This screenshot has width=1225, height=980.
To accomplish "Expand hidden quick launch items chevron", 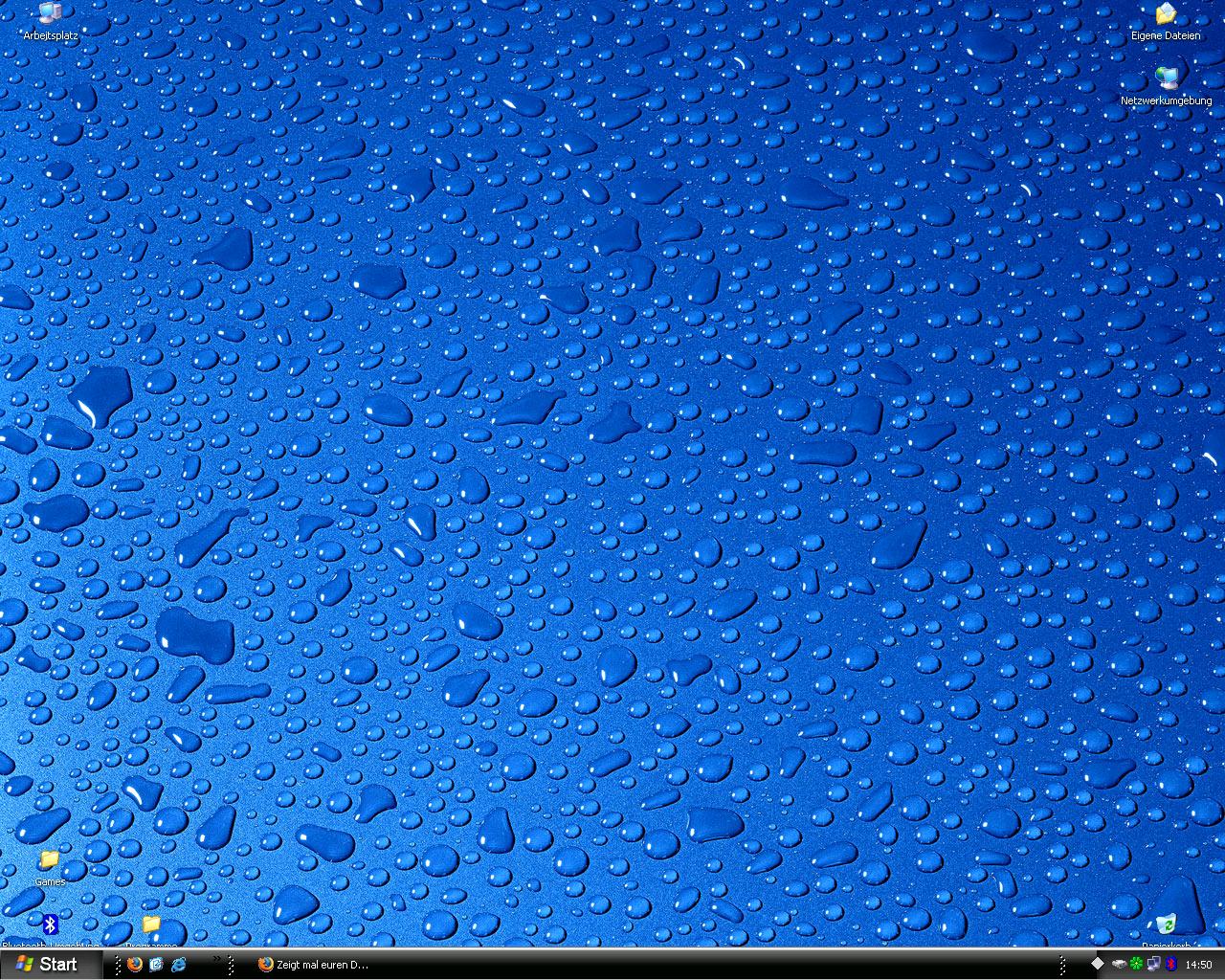I will [216, 958].
